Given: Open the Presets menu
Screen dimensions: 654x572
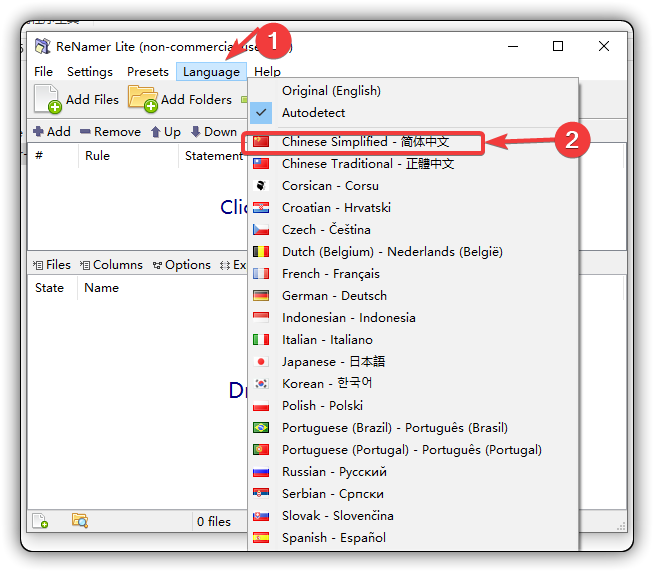Looking at the screenshot, I should click(x=148, y=72).
